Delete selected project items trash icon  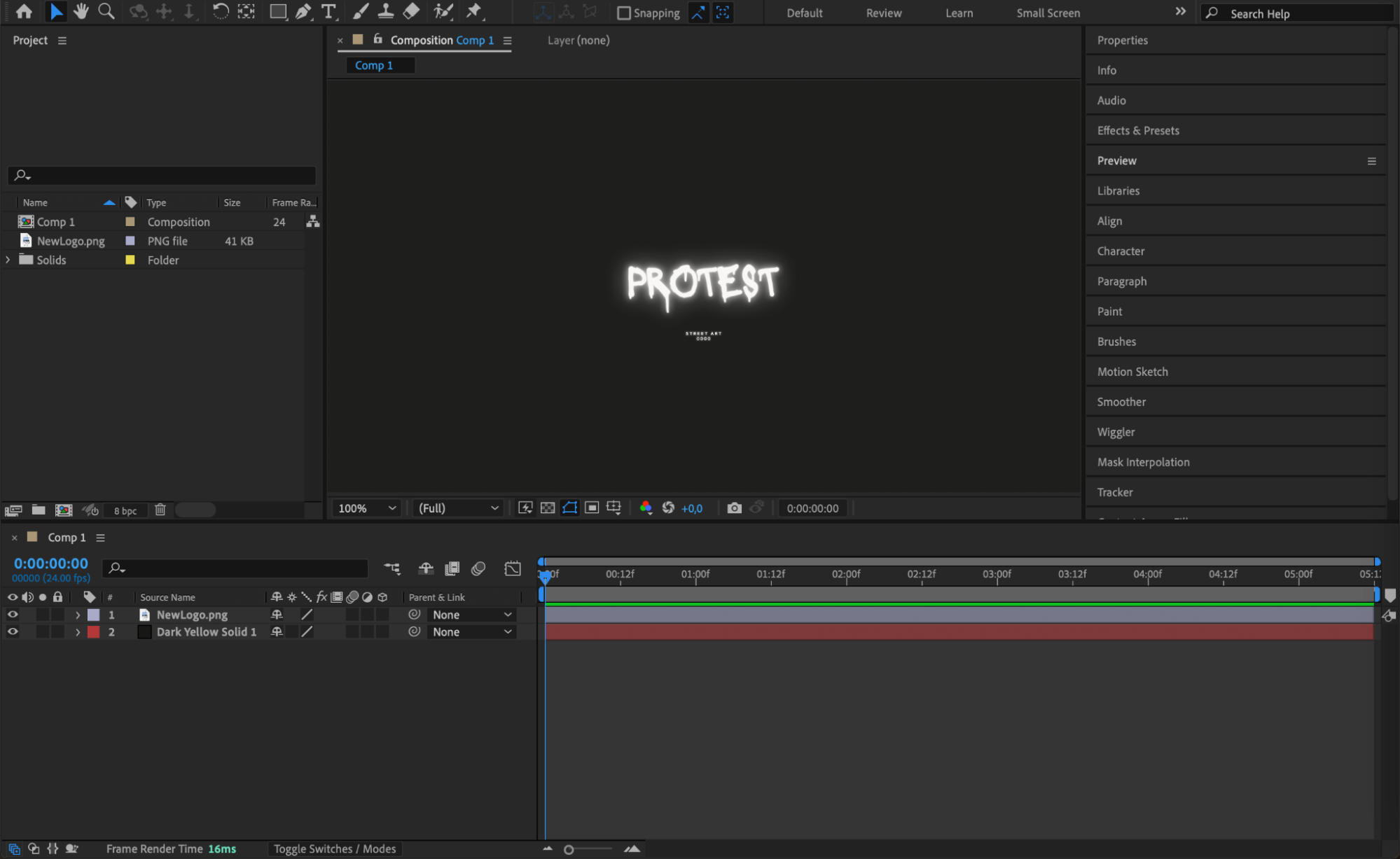[160, 510]
